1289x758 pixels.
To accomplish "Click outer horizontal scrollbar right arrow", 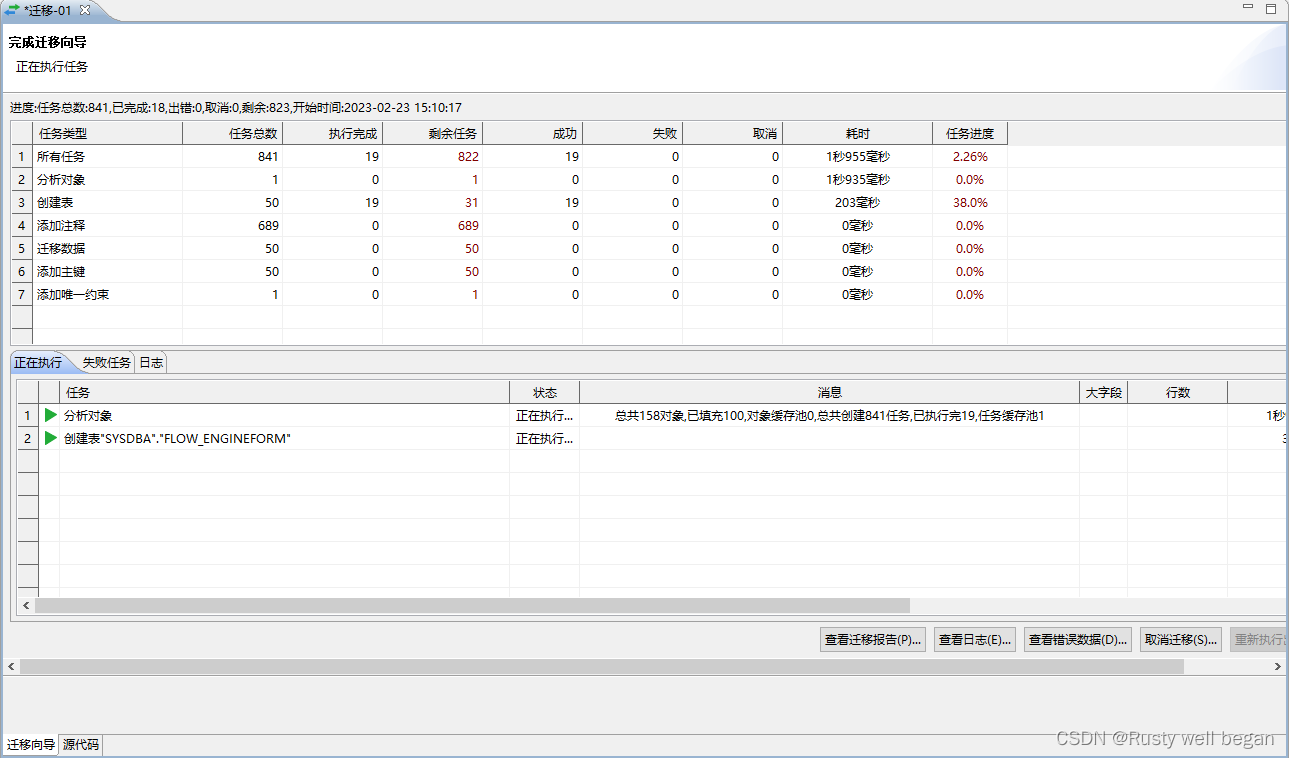I will tap(1278, 666).
